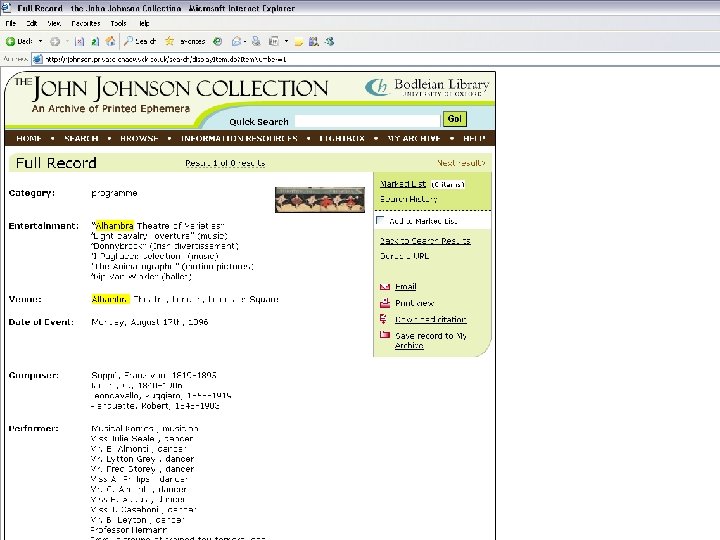Click the Refresh page icon
The image size is (720, 540).
click(x=95, y=42)
